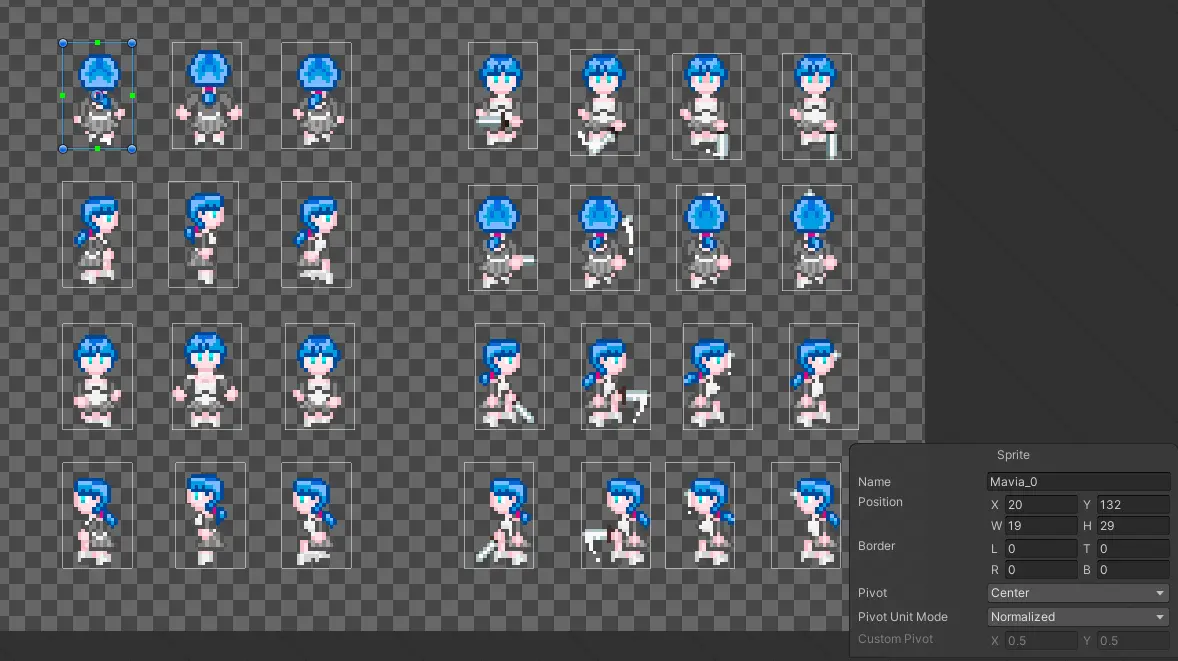Select third front-facing idle sprite in third left row

[319, 376]
